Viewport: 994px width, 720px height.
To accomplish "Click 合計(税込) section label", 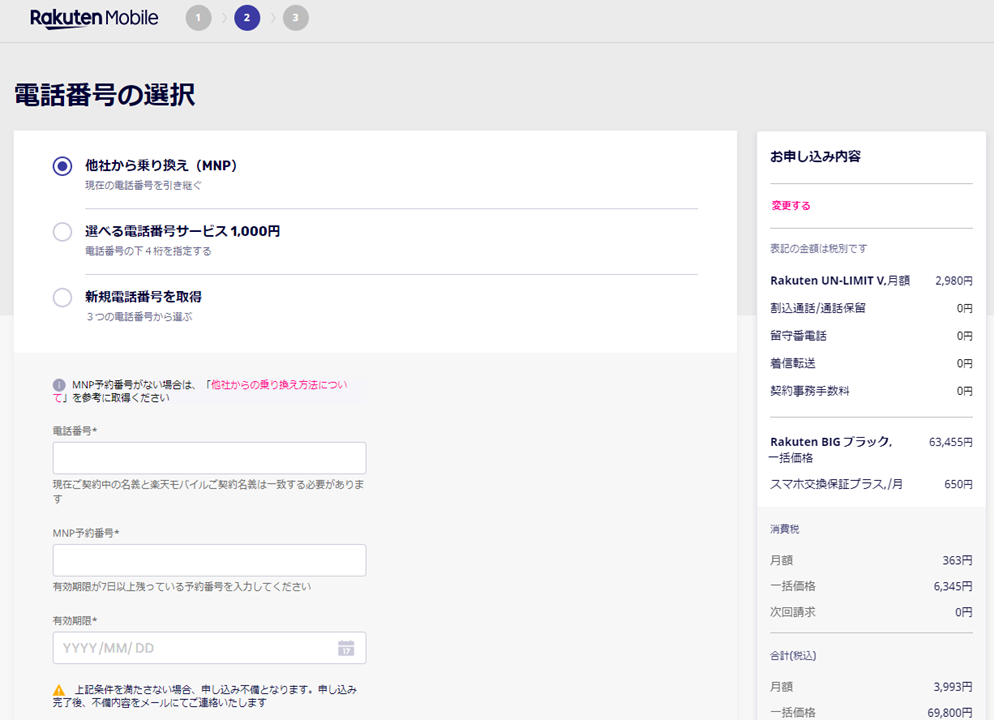I will [793, 655].
